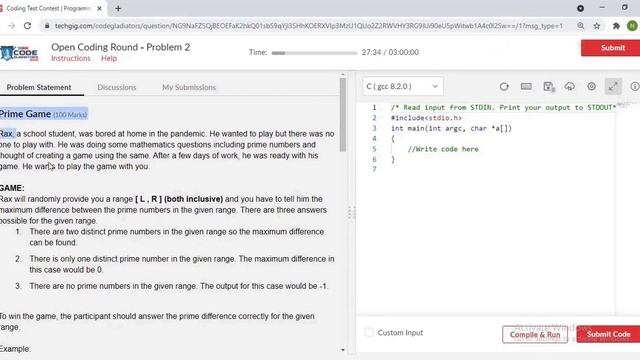Reset code with the refresh icon in editor toolbar
The image size is (640, 360).
[x=504, y=87]
